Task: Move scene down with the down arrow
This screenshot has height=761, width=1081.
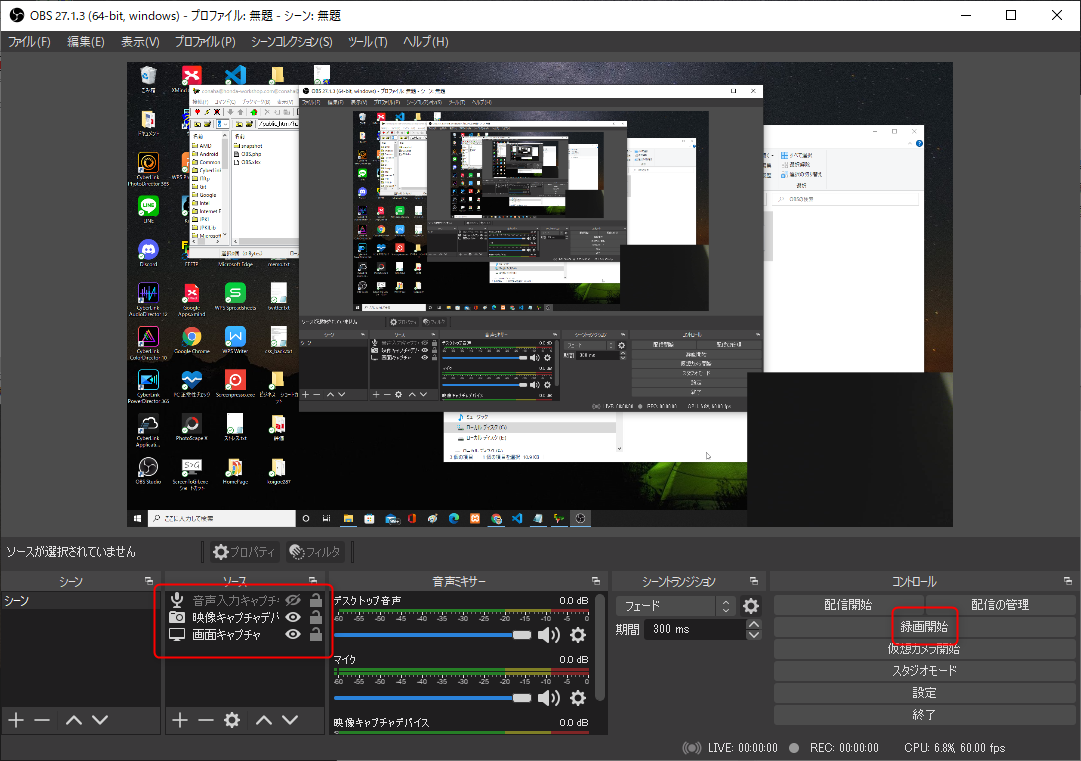Action: (100, 720)
